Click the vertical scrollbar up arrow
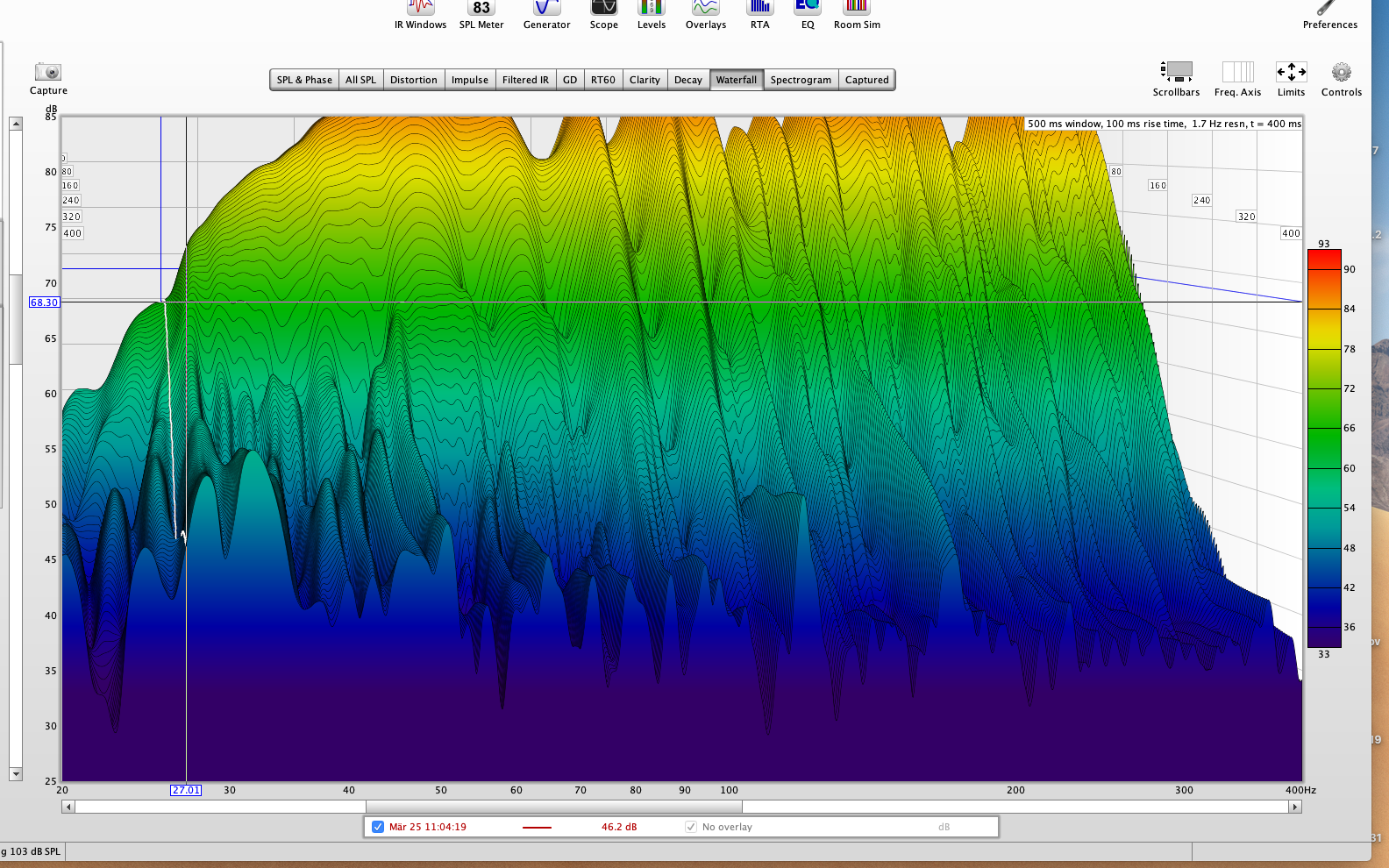 (x=16, y=124)
